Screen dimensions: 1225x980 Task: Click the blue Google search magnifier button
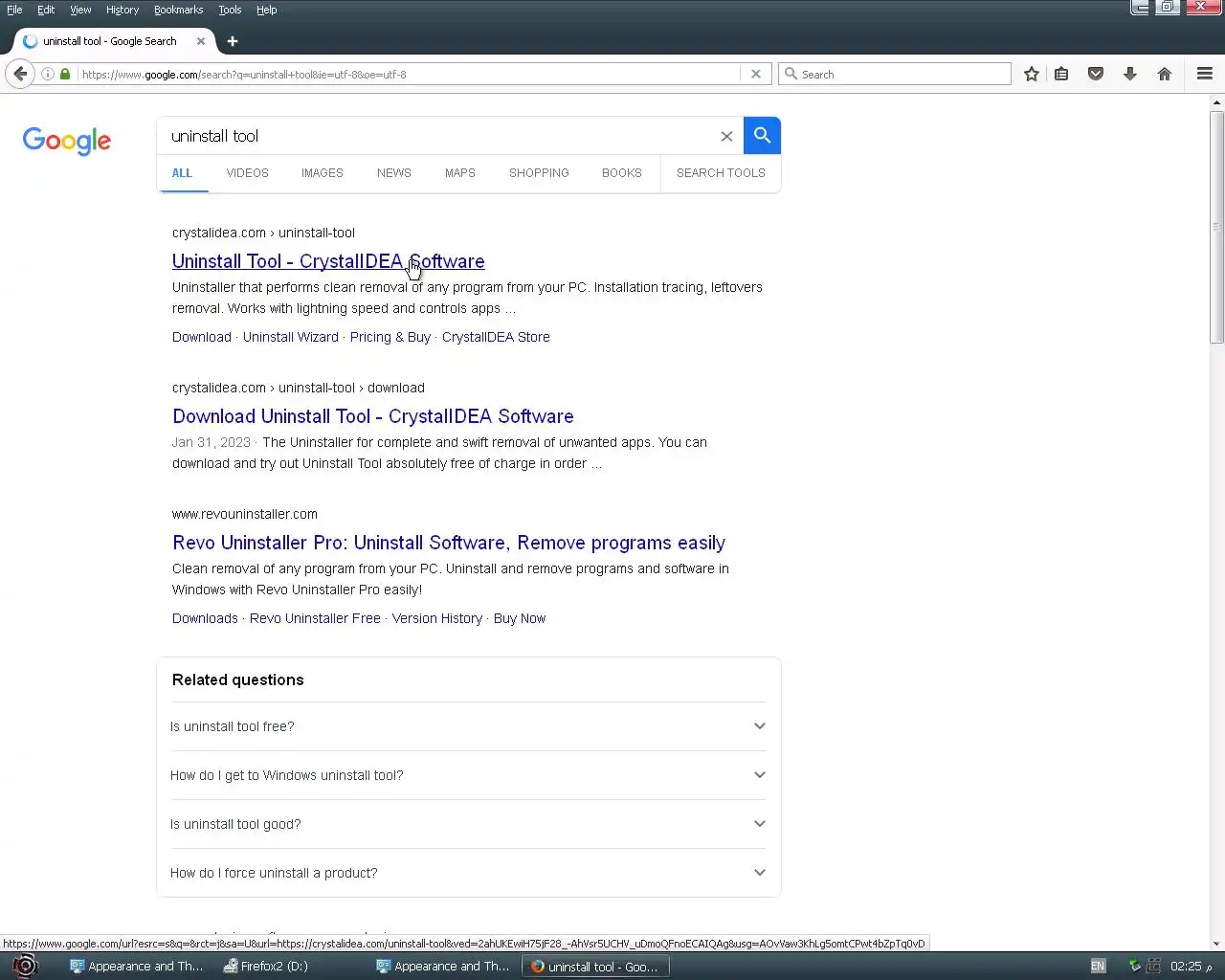762,136
